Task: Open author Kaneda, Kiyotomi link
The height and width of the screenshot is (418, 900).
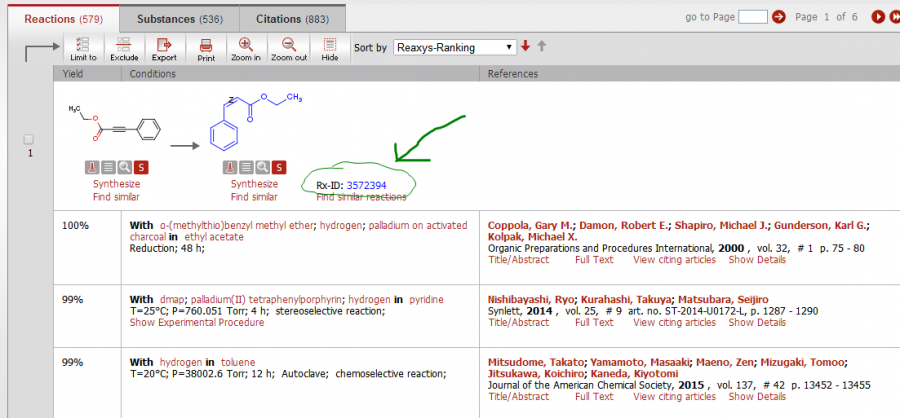Action: [x=634, y=374]
